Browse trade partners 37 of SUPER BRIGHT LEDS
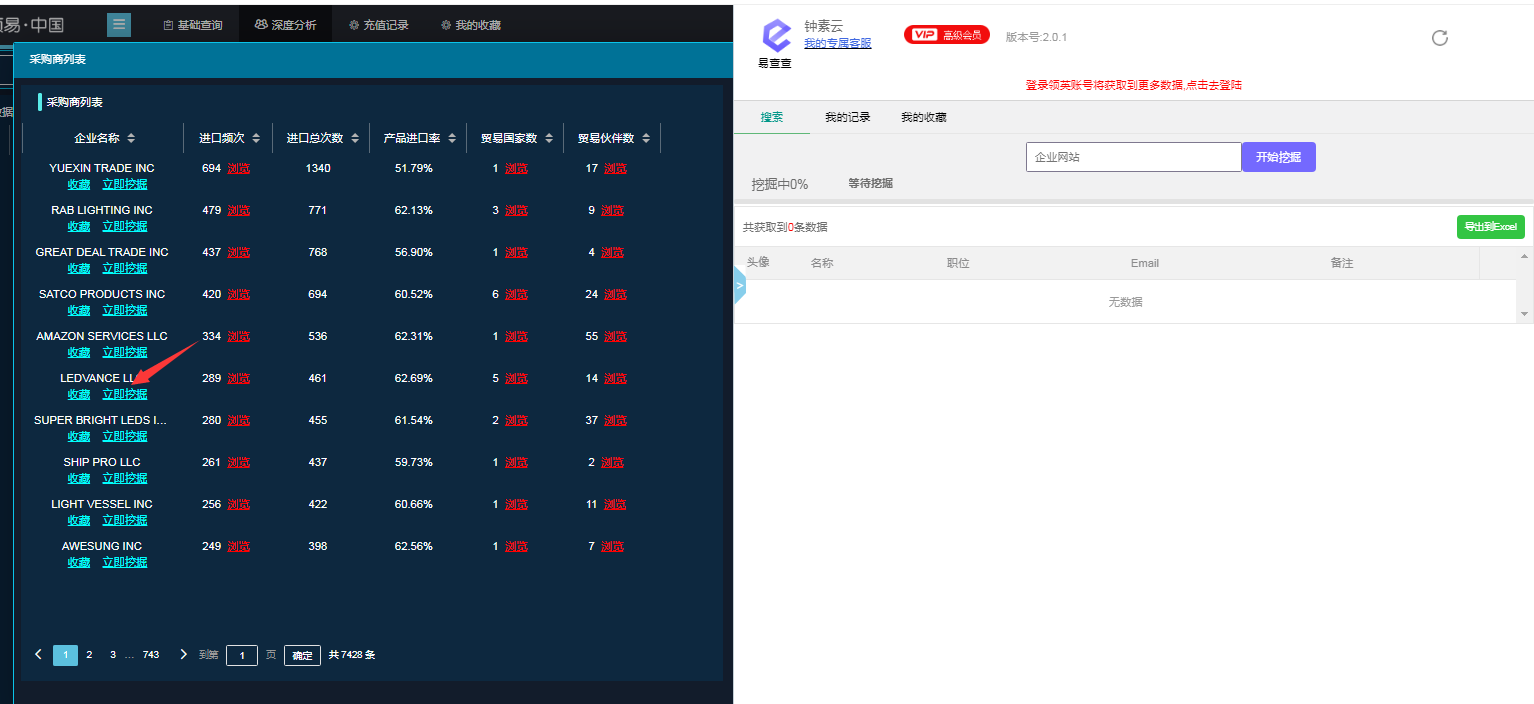 (615, 420)
